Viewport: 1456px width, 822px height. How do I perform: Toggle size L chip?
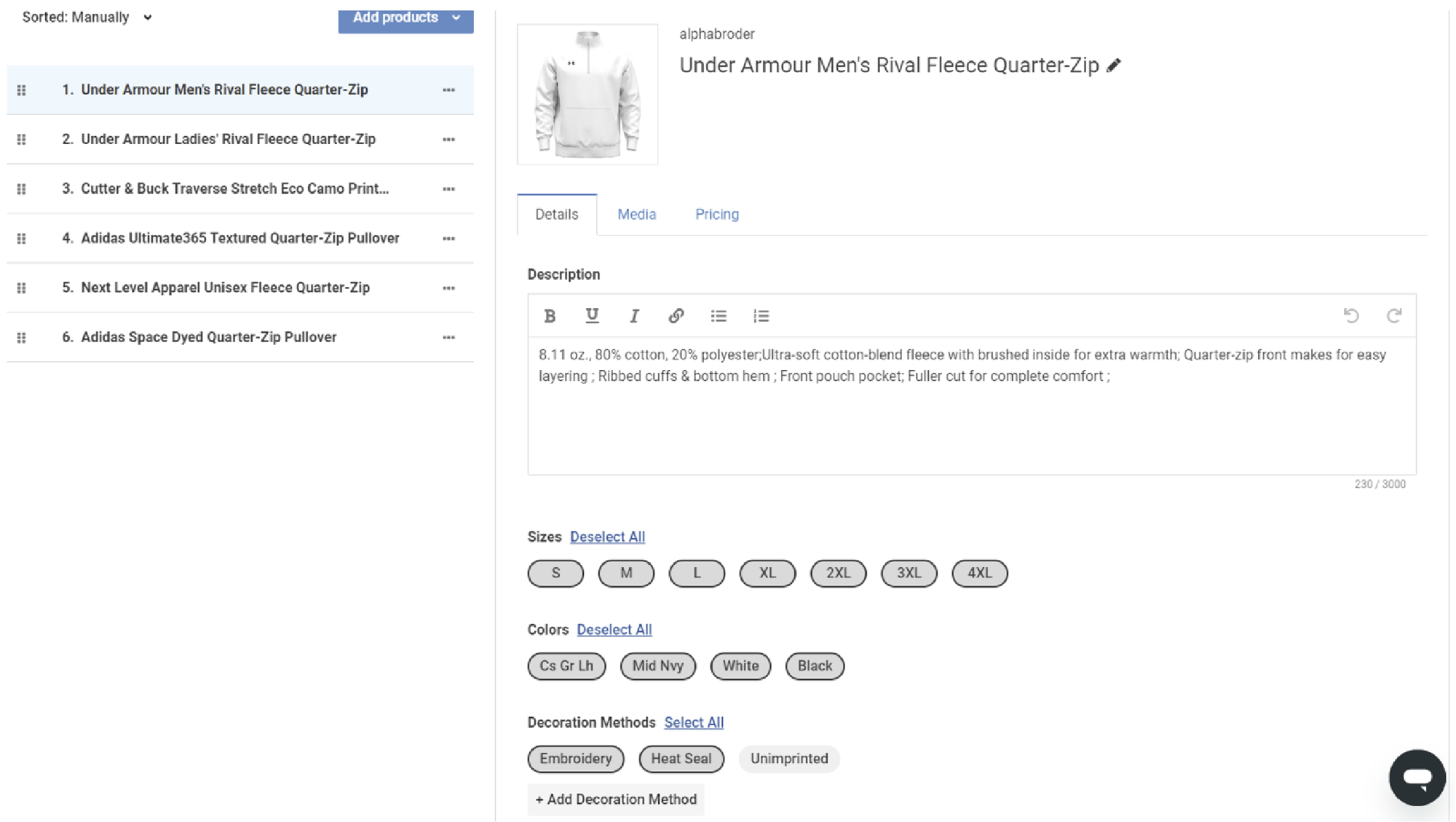click(x=697, y=573)
